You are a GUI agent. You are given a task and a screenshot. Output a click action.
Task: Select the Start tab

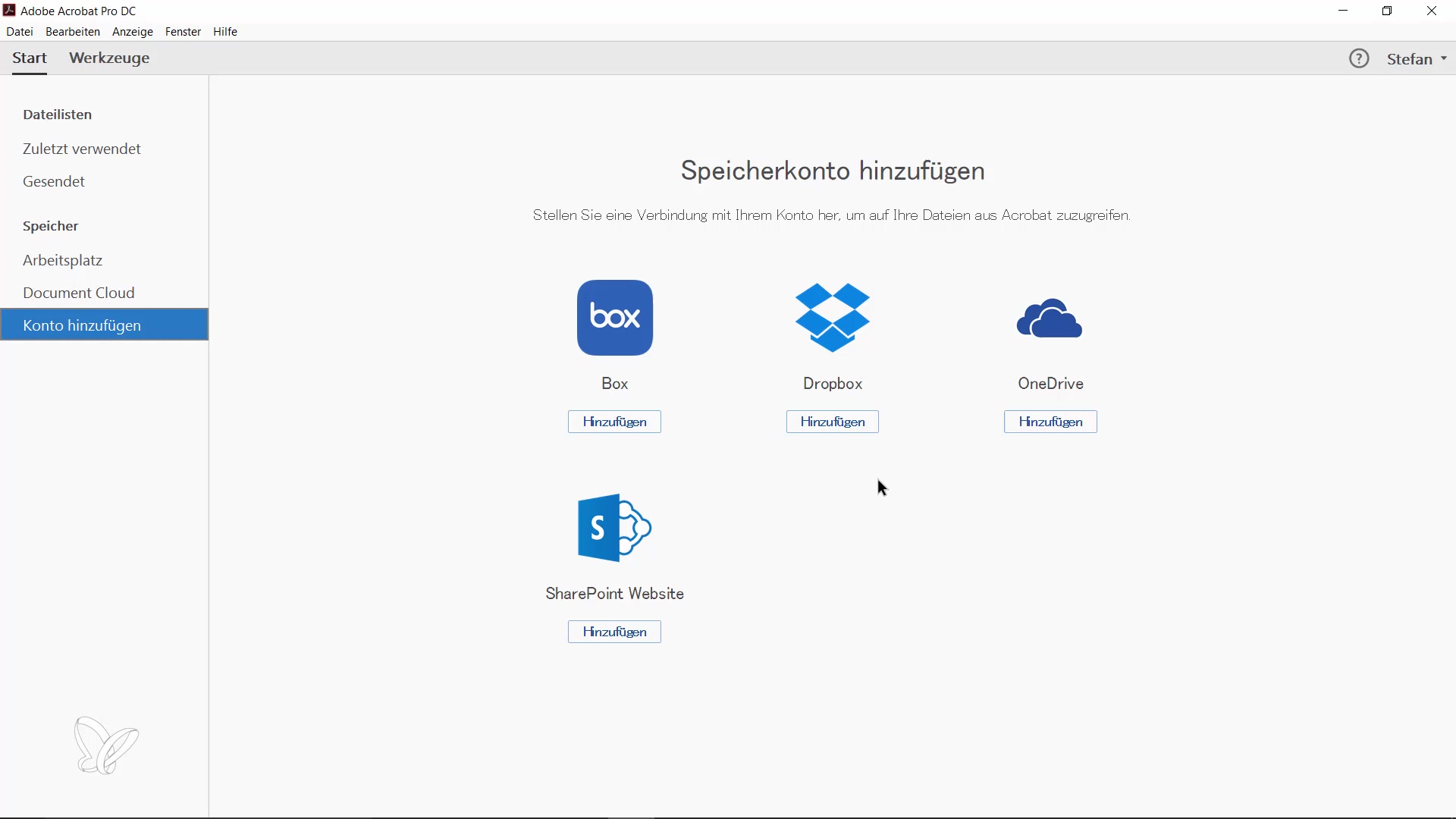point(30,58)
